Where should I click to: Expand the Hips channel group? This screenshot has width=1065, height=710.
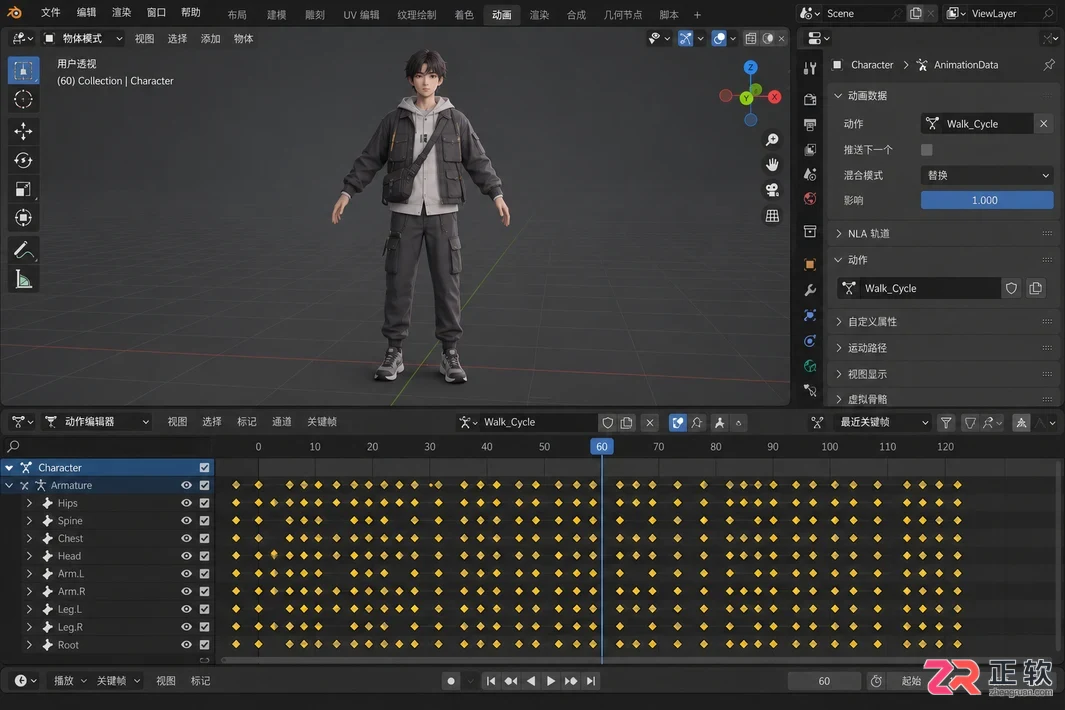pyautogui.click(x=29, y=503)
